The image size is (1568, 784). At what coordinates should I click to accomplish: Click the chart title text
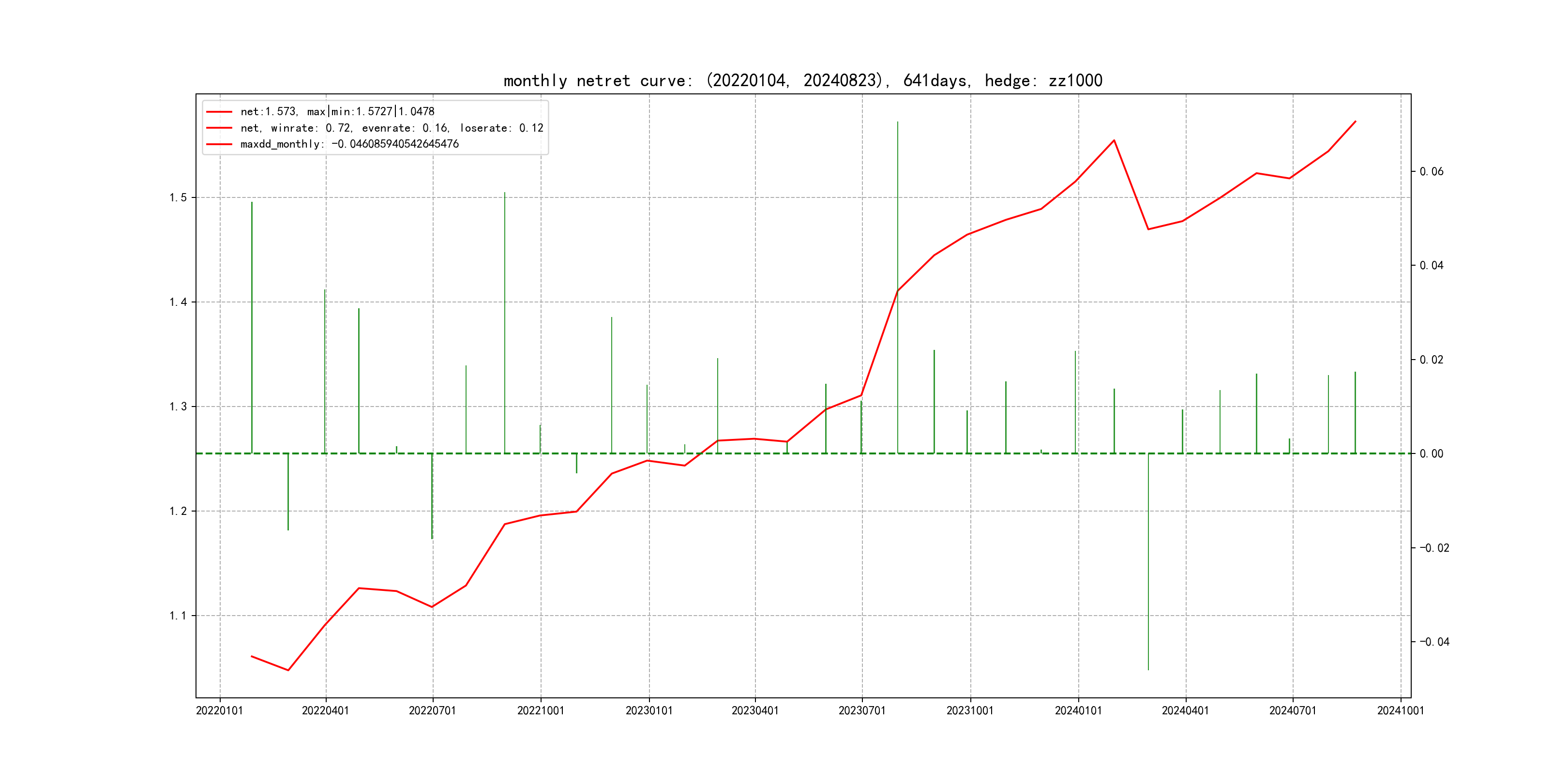click(803, 80)
